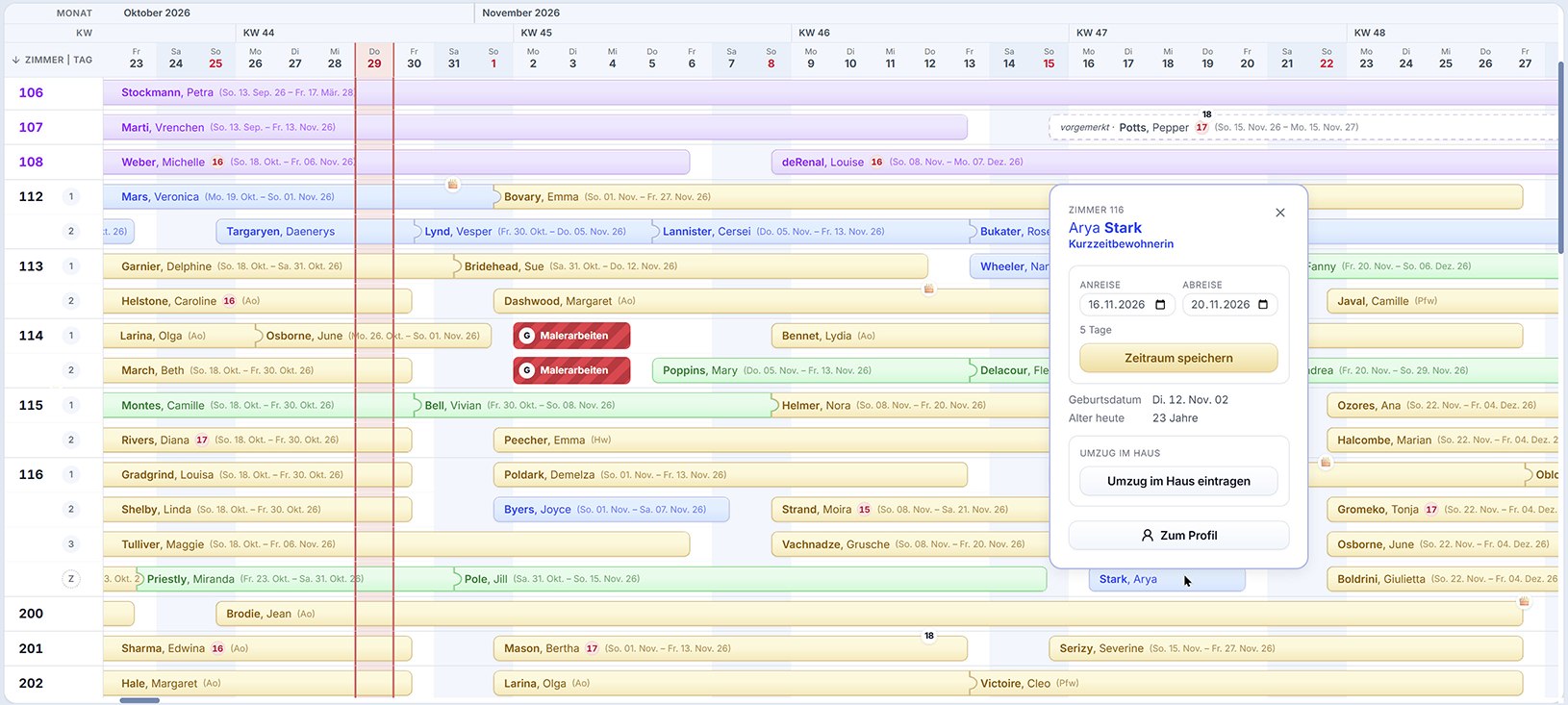This screenshot has height=705, width=1568.
Task: Click room number 106 in the room column
Action: tap(31, 92)
